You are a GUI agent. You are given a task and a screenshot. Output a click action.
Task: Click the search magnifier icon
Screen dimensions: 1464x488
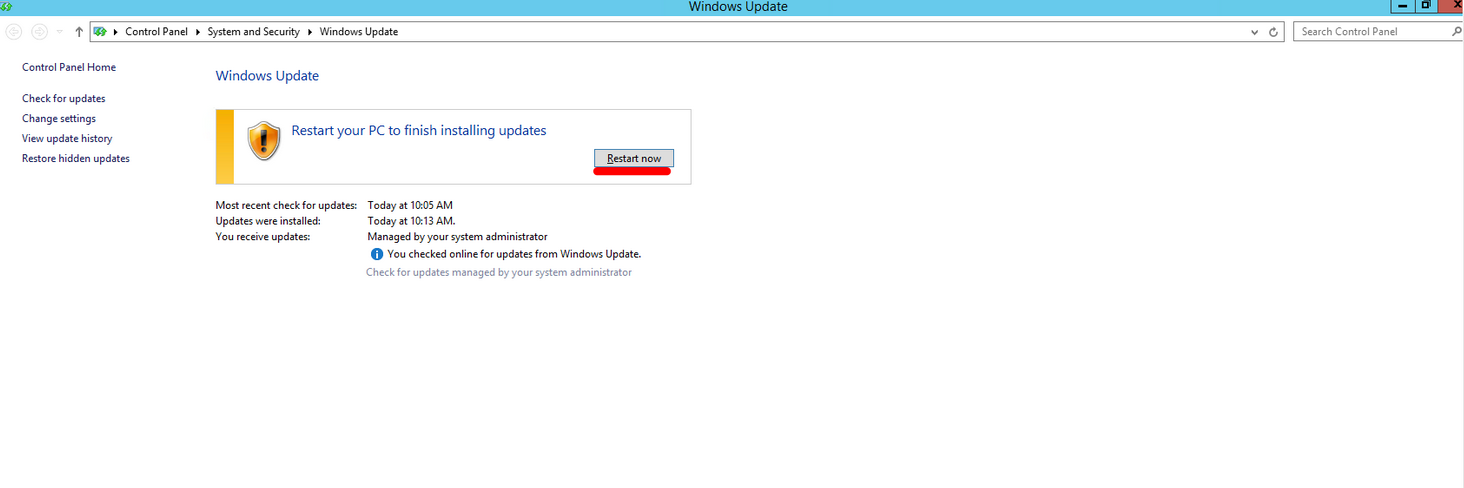pyautogui.click(x=1456, y=32)
